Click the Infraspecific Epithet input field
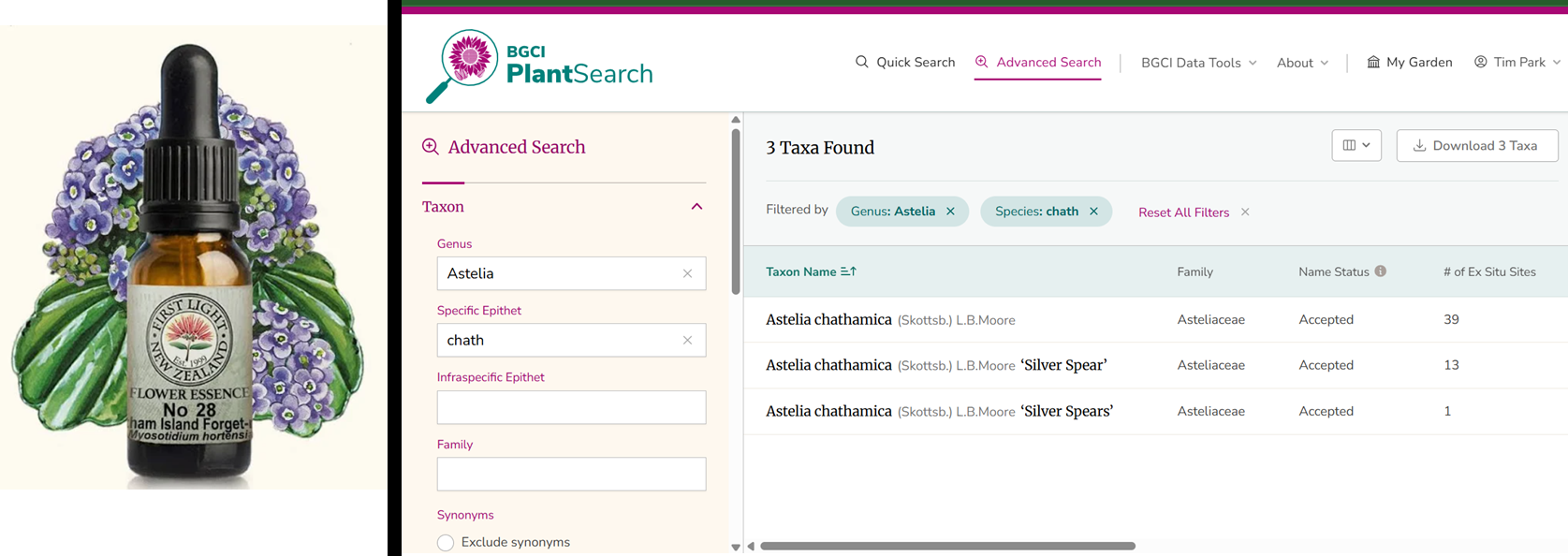The height and width of the screenshot is (556, 1568). pos(571,408)
